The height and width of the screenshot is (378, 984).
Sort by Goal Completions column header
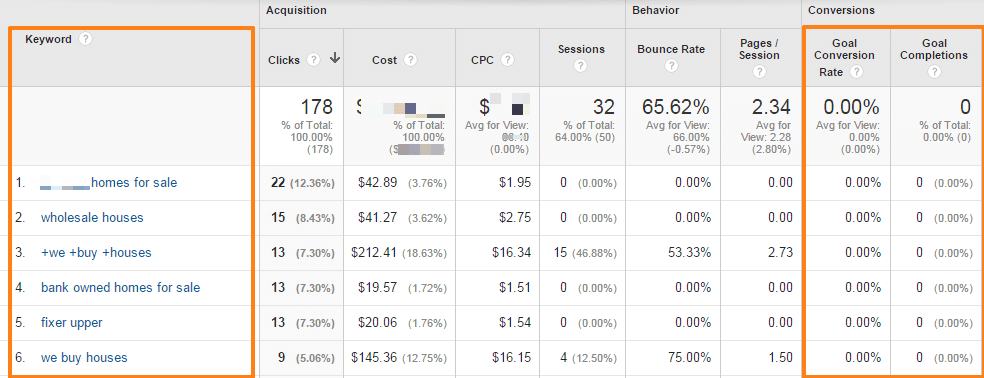click(x=934, y=49)
